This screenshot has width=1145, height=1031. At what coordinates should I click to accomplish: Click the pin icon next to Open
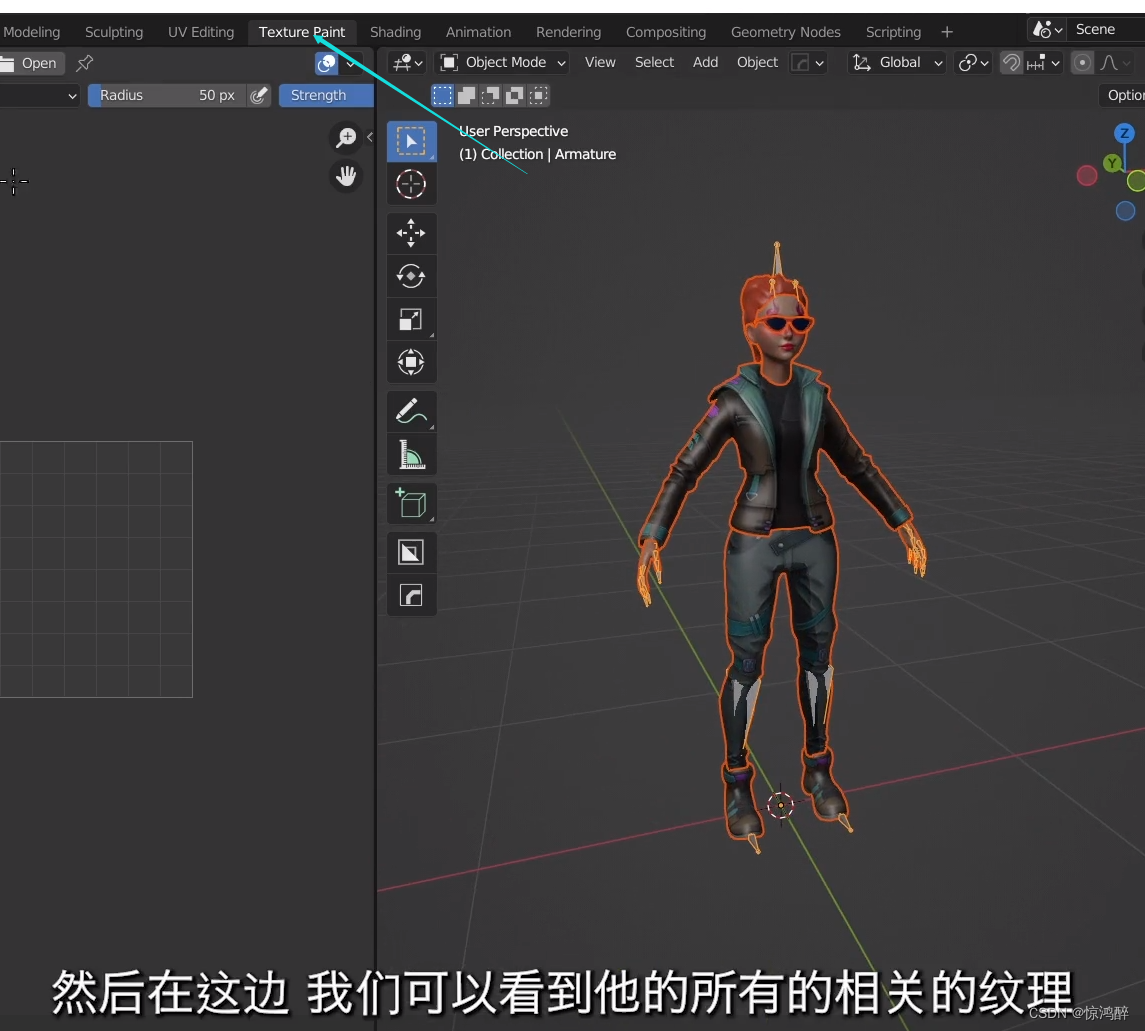(85, 63)
